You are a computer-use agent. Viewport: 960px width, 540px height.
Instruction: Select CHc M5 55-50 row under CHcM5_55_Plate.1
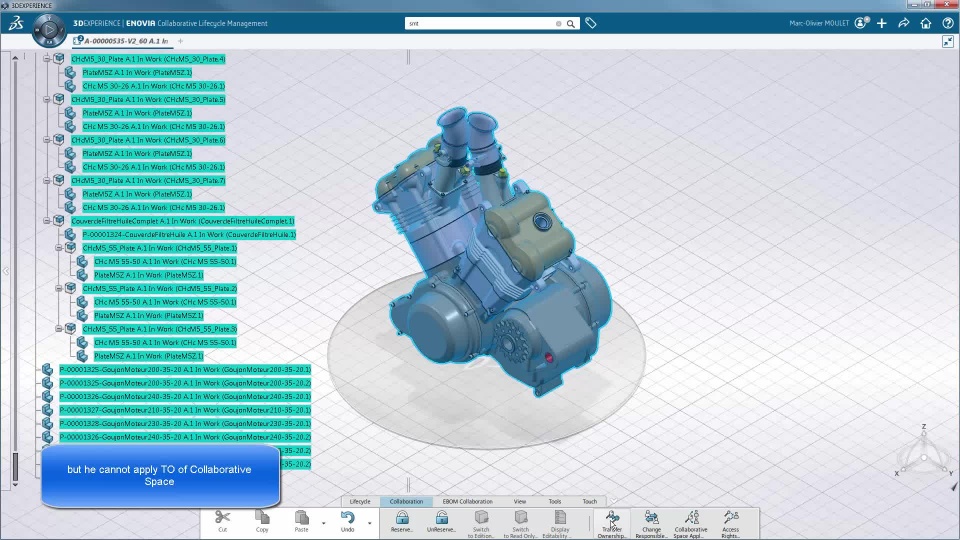pyautogui.click(x=165, y=261)
